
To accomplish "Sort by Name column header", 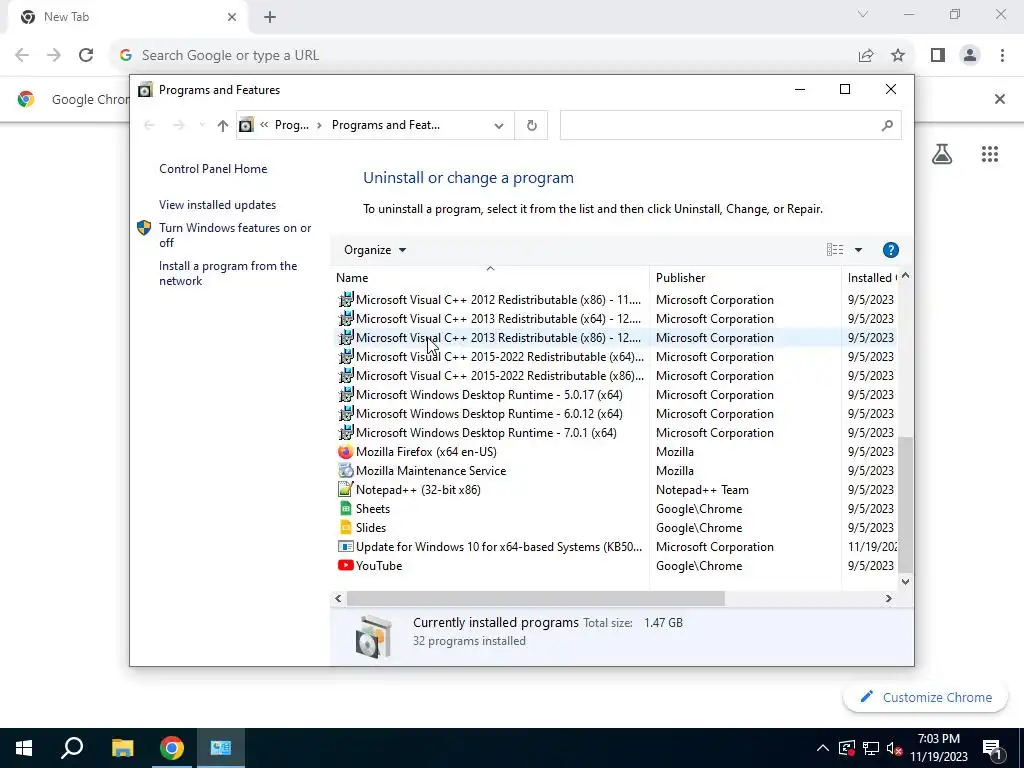I will coord(490,278).
